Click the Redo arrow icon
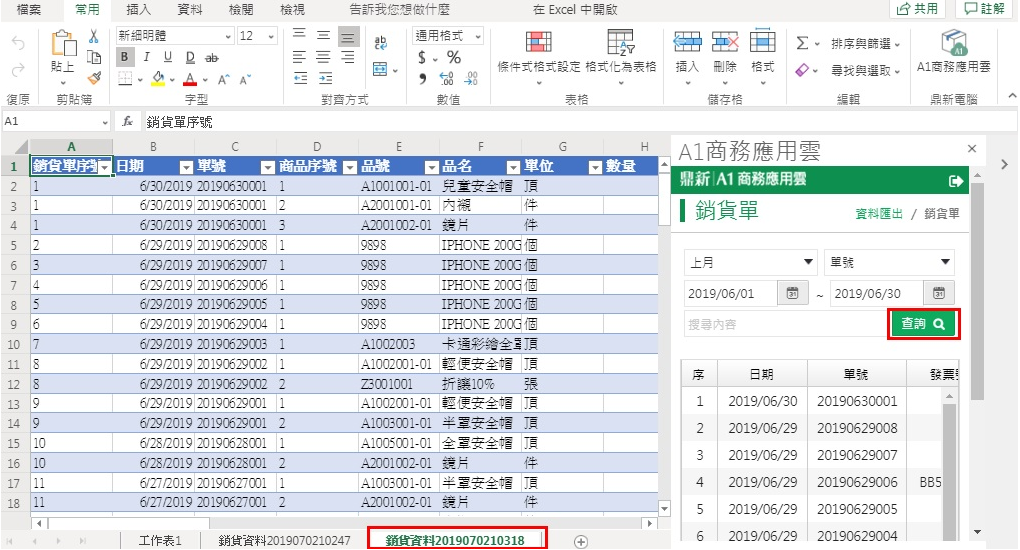Image resolution: width=1020 pixels, height=550 pixels. [18, 69]
